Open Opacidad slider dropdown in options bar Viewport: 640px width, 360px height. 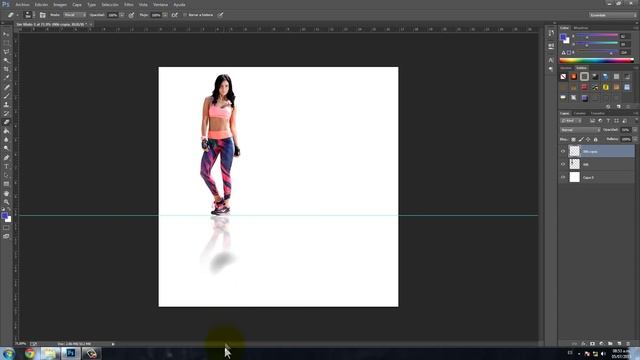coord(122,15)
